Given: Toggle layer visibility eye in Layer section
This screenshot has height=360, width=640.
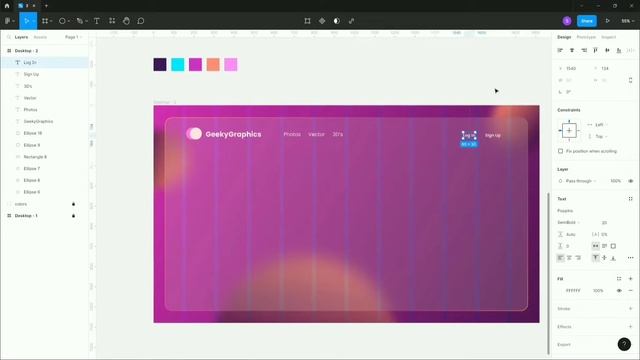Looking at the screenshot, I should coord(631,181).
